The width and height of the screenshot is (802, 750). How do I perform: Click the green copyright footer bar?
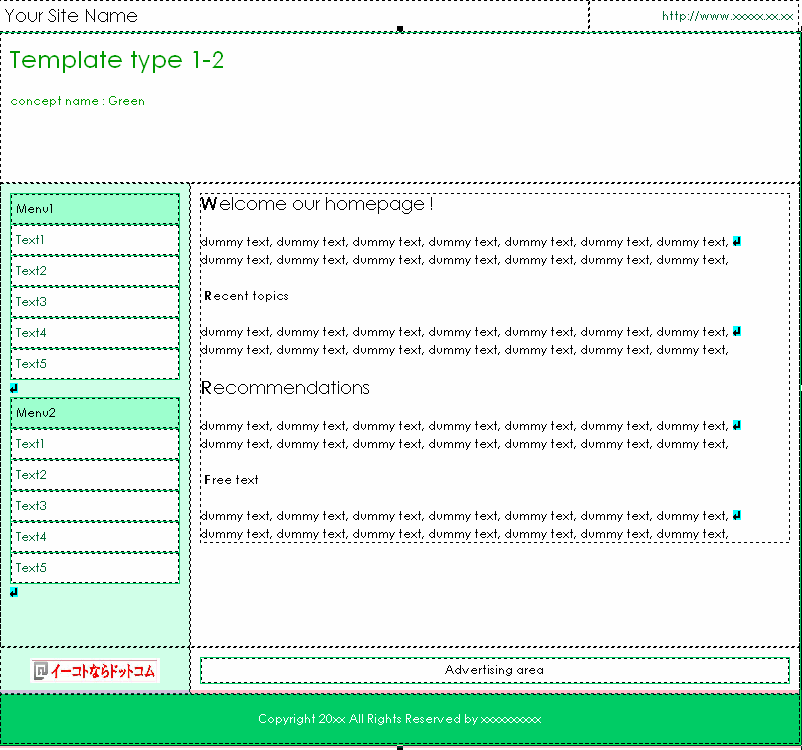(400, 719)
